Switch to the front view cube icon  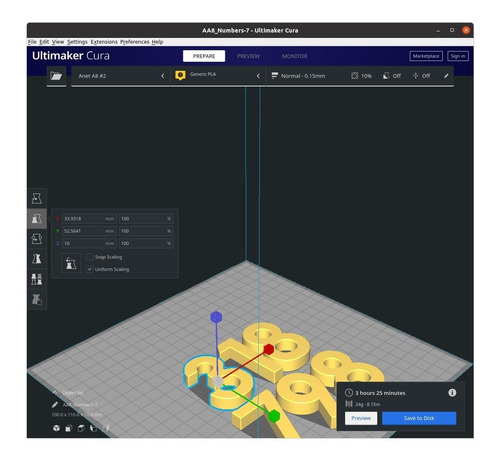click(69, 428)
